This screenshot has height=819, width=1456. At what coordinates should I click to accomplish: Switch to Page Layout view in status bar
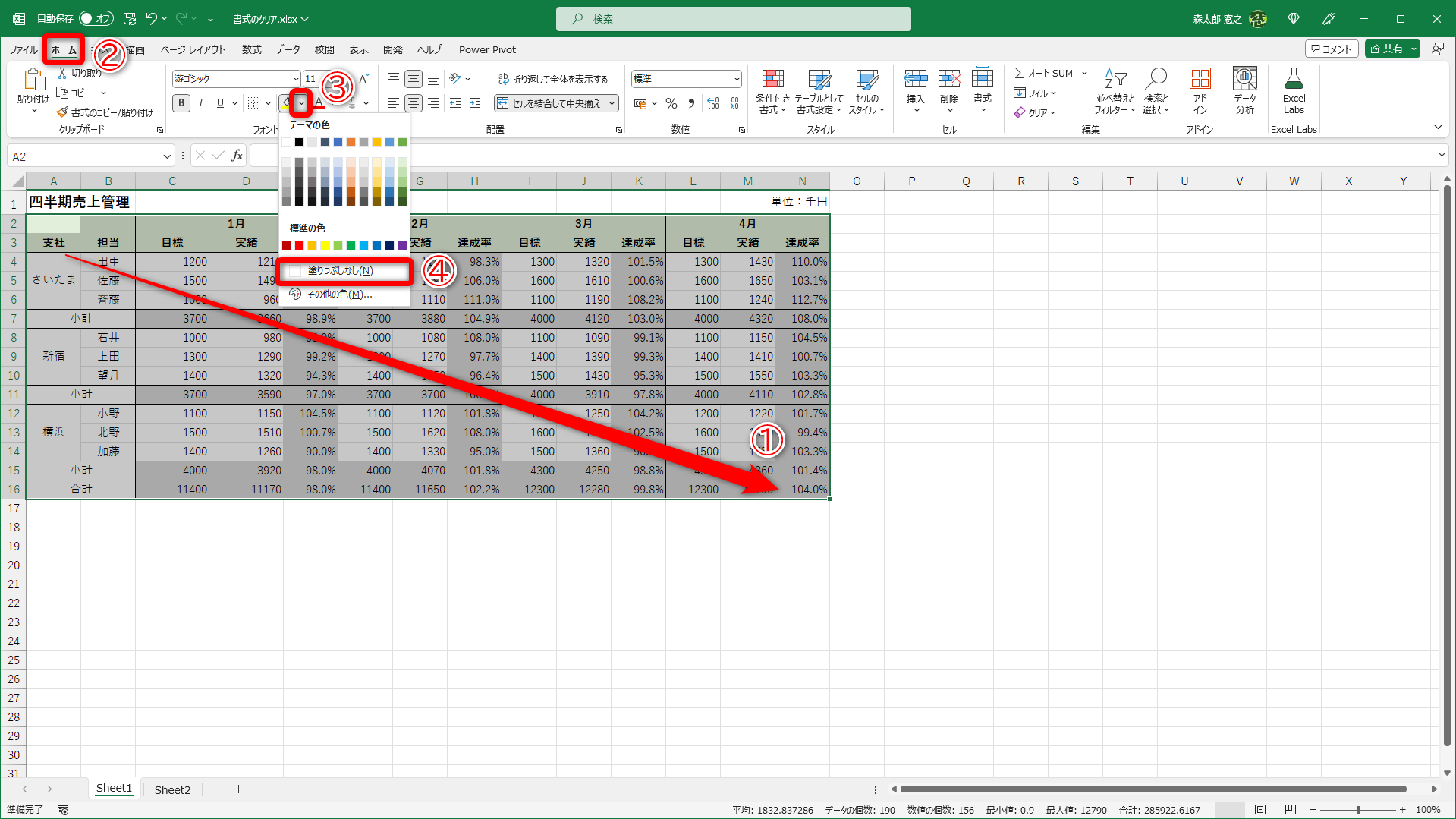pos(1260,810)
